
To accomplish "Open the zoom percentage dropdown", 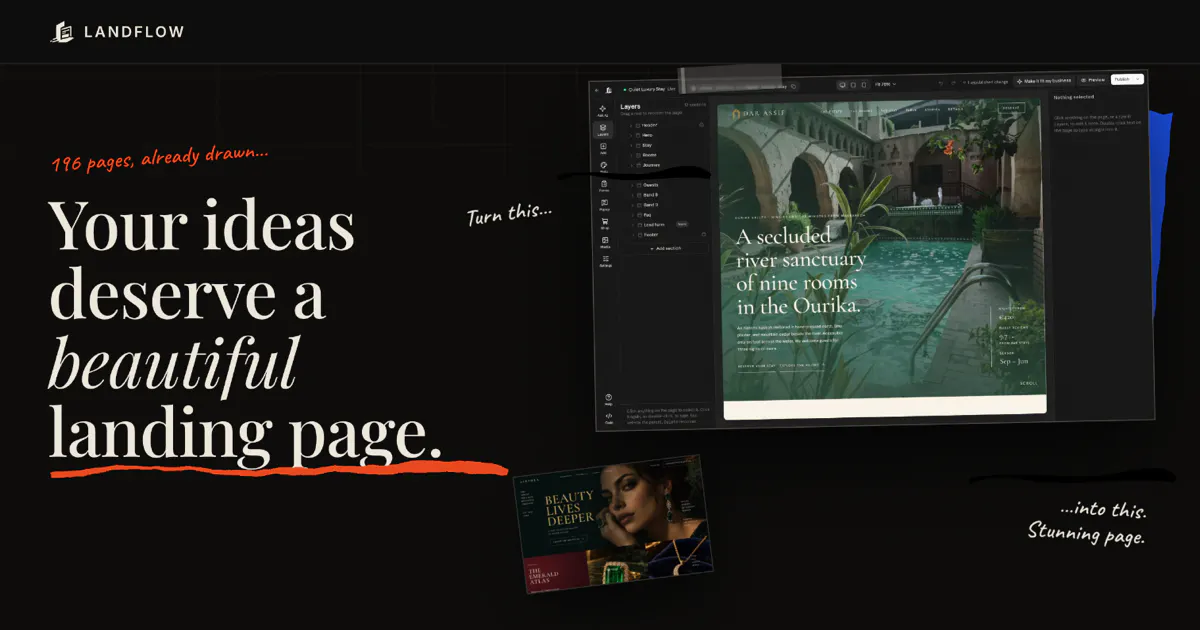I will click(886, 84).
